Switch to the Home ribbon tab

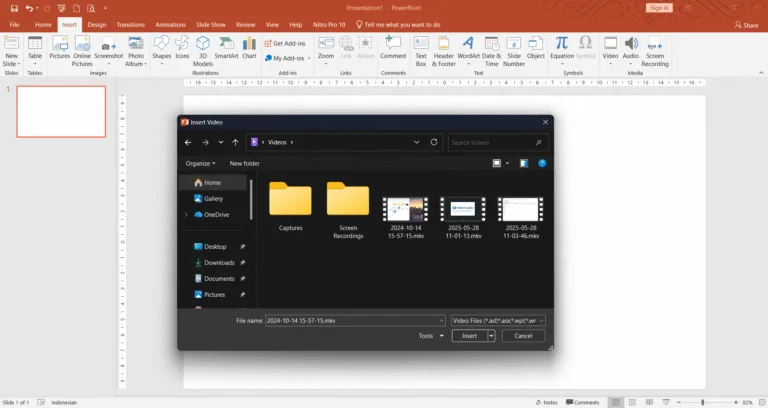point(43,24)
